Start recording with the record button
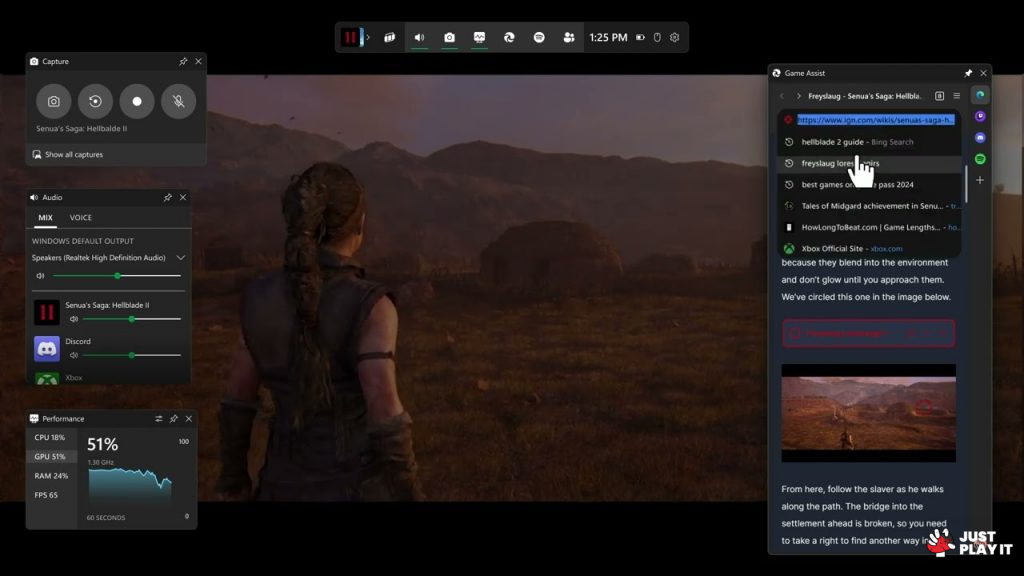The width and height of the screenshot is (1024, 576). pos(137,101)
